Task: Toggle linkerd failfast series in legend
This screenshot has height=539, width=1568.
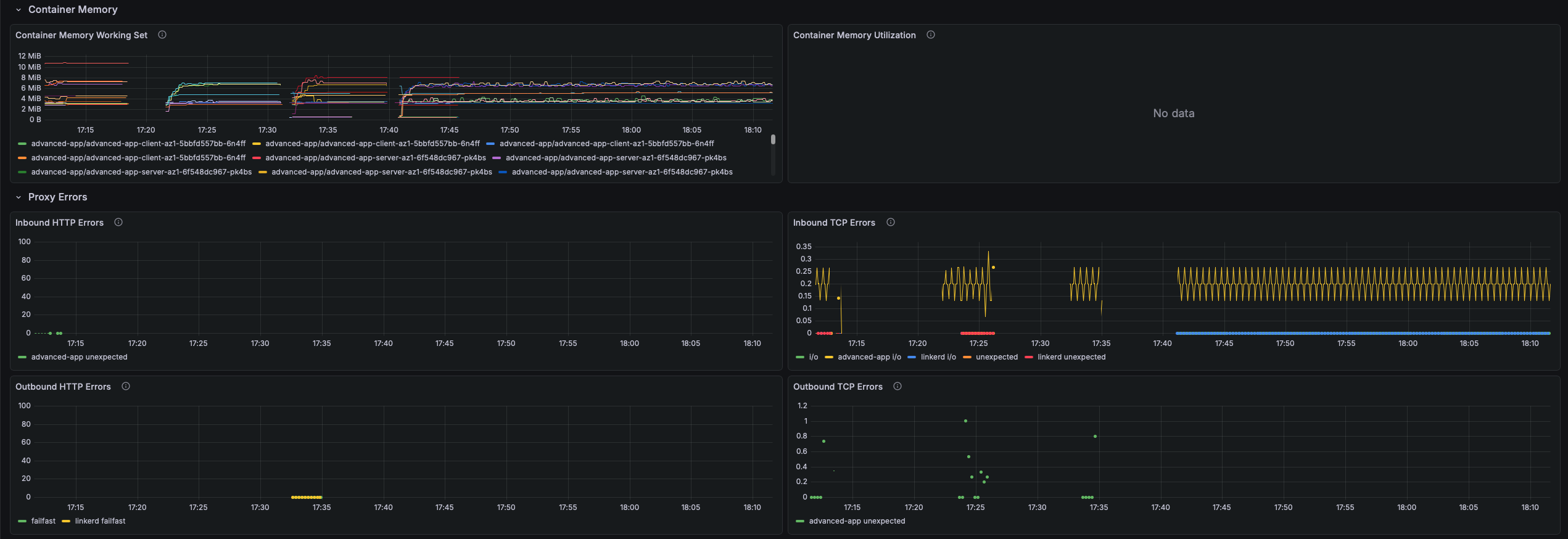Action: 100,521
